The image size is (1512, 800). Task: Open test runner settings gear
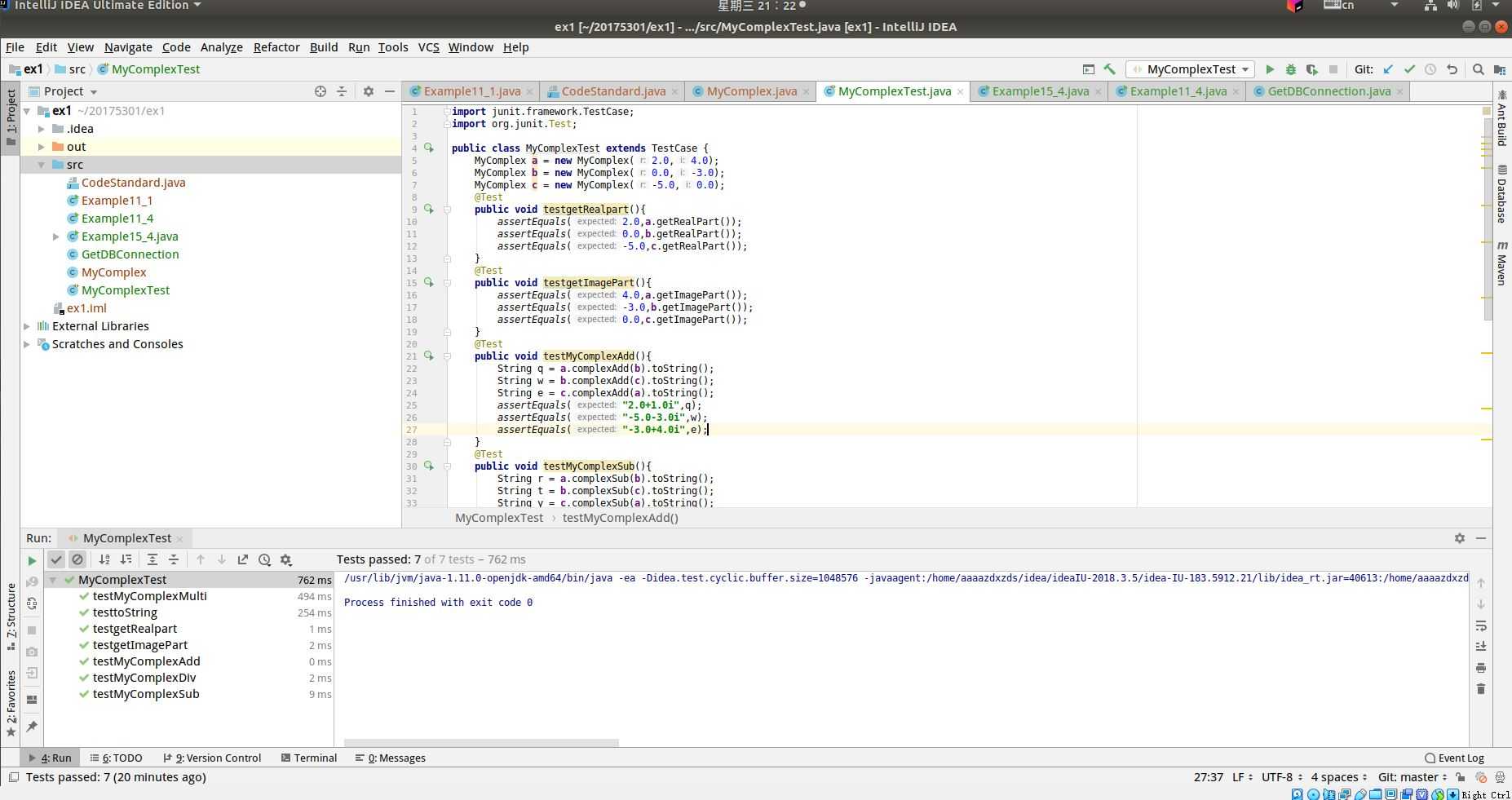(x=285, y=559)
